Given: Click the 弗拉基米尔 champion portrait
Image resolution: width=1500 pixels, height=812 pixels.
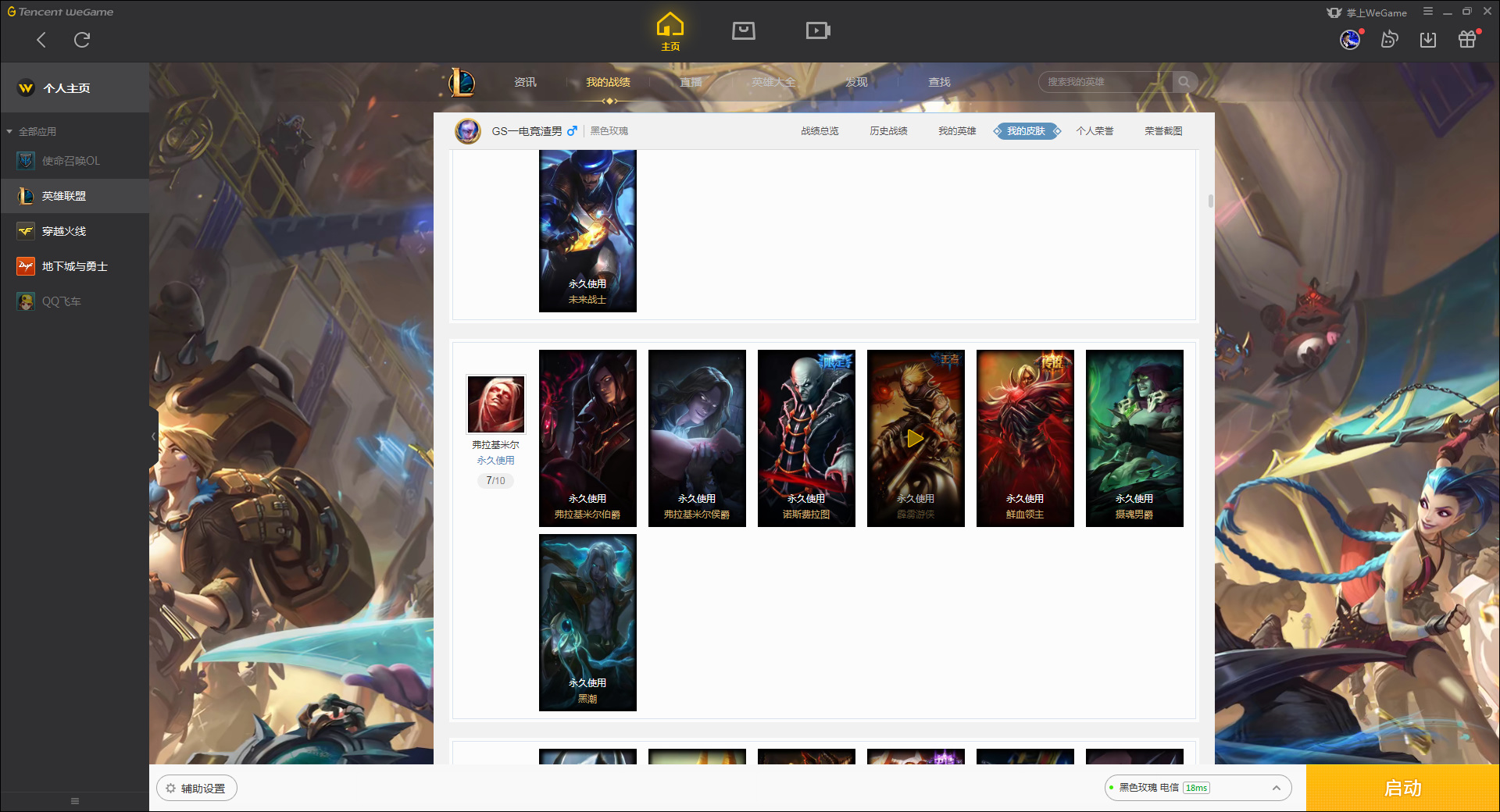Looking at the screenshot, I should point(496,404).
